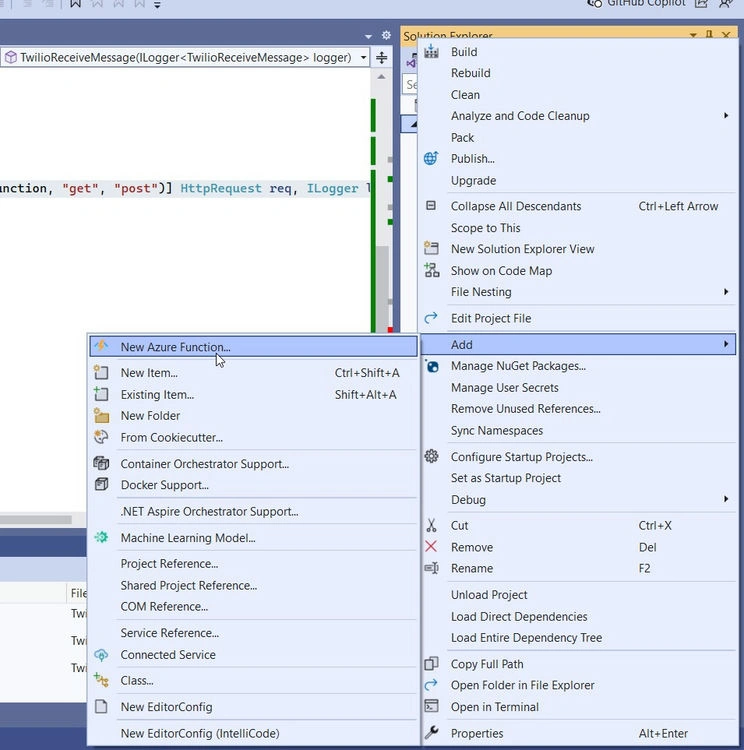Click the Build icon in context menu
The image size is (744, 750).
tap(431, 51)
